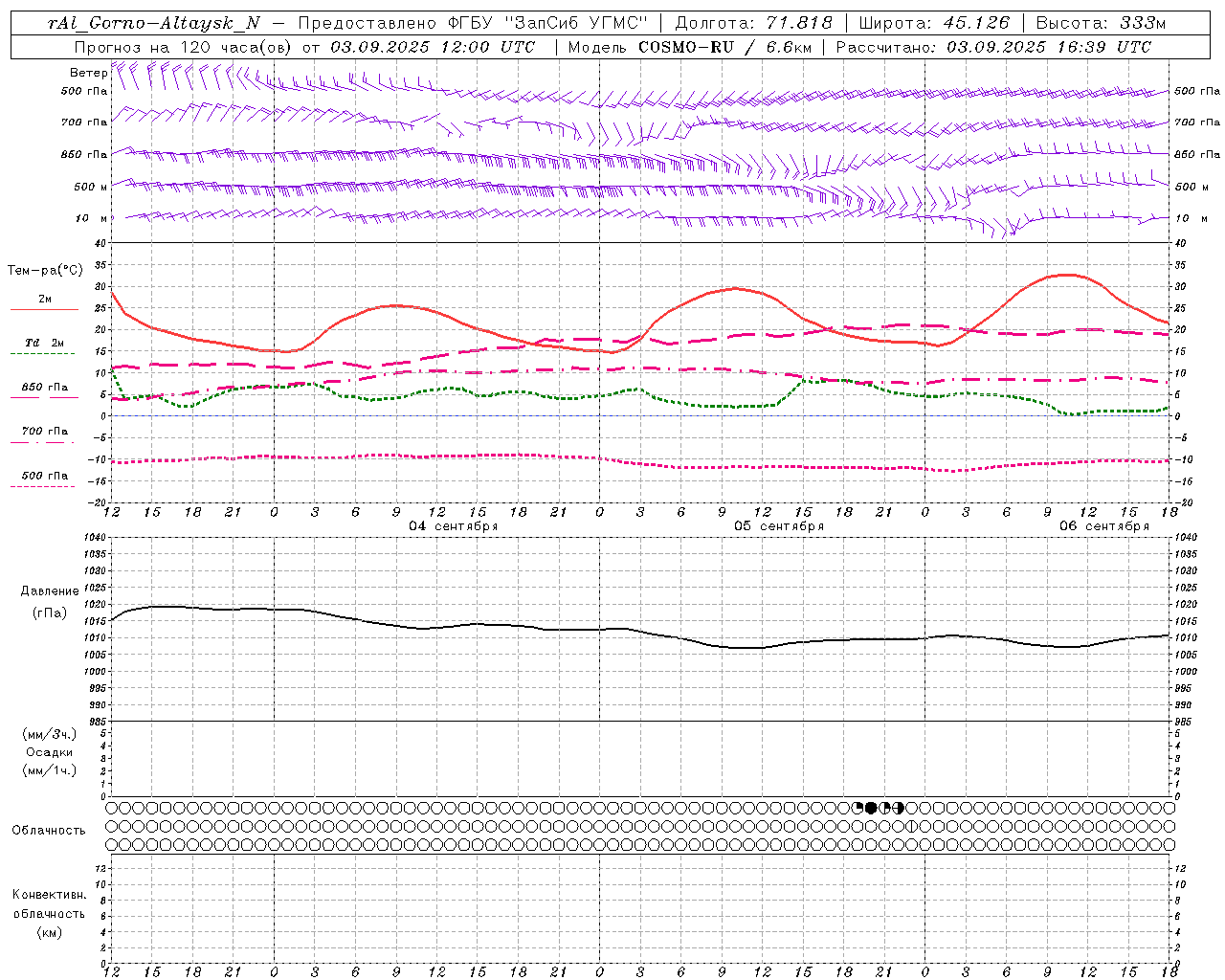Screen dimensions: 1225x980
Task: Click the Широта: 45.126 value
Action: [x=935, y=23]
